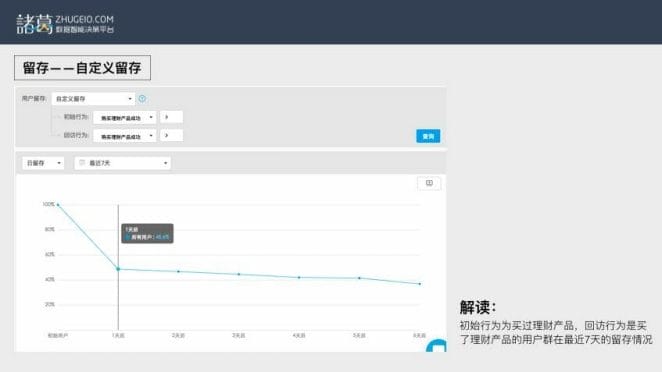The width and height of the screenshot is (662, 372).
Task: Click the 初始用户 x-axis label
Action: pos(58,335)
